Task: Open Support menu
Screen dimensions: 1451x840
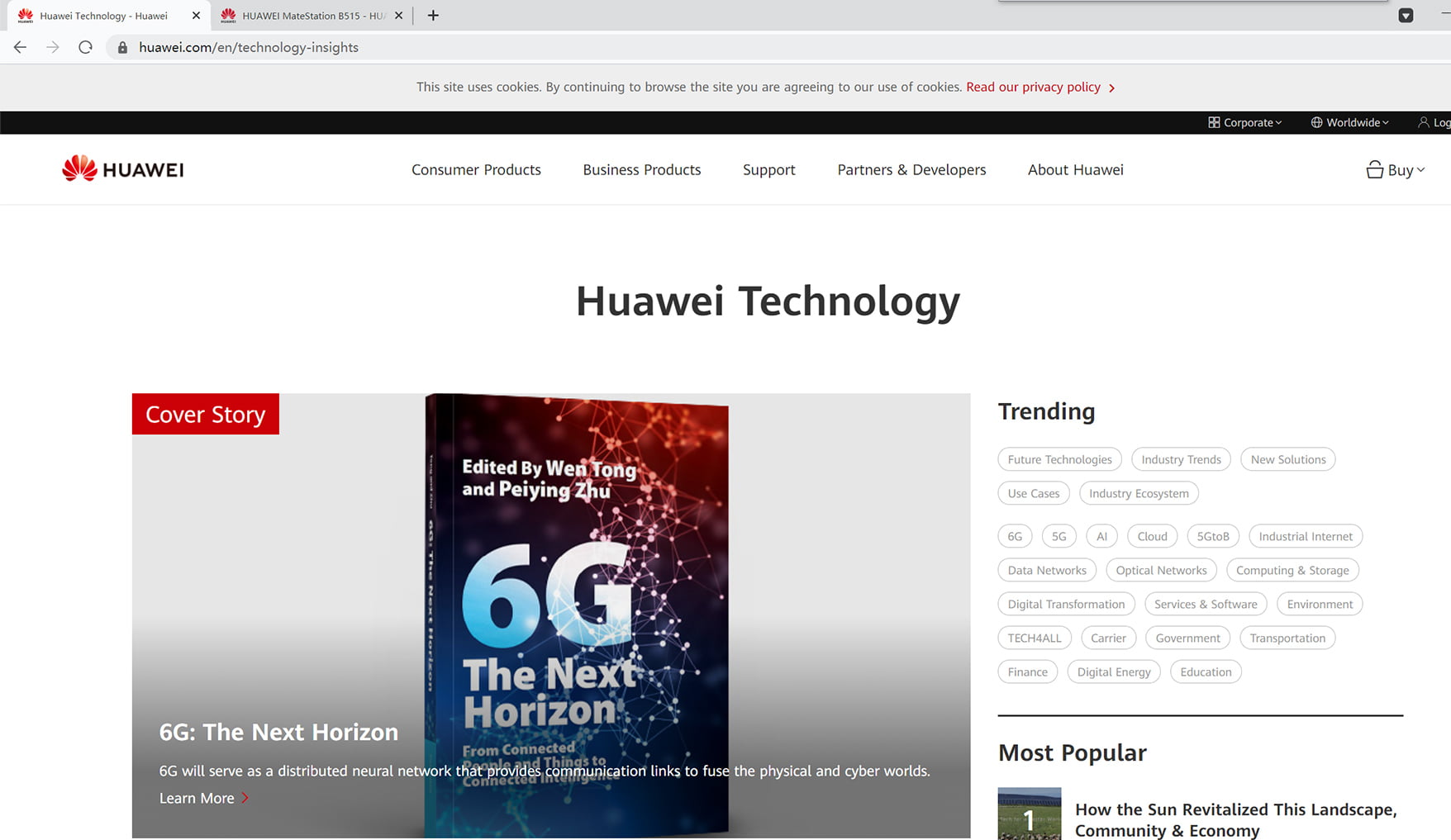Action: pos(768,169)
